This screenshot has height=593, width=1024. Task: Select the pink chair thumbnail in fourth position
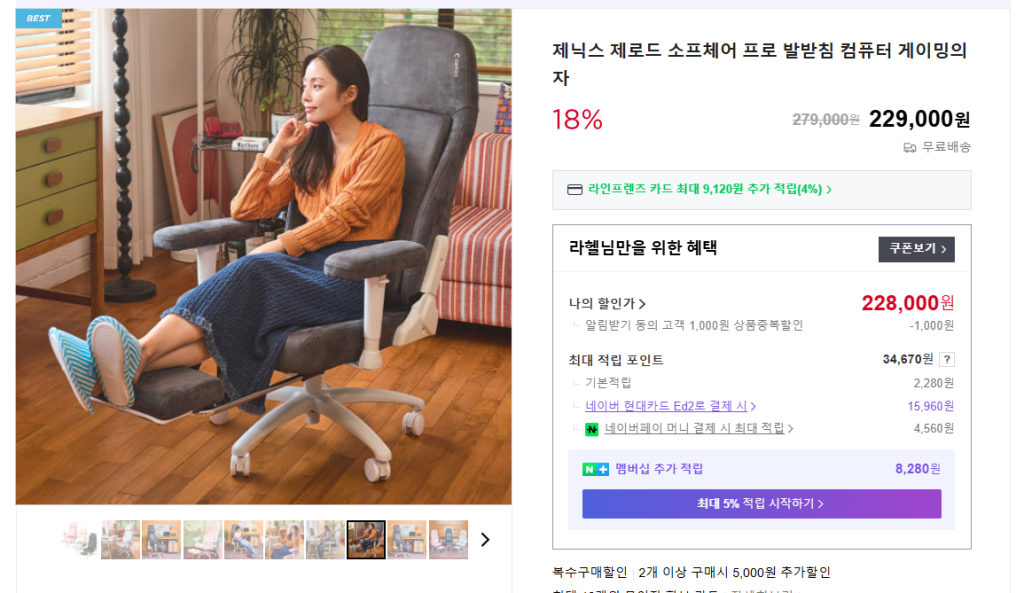click(202, 539)
